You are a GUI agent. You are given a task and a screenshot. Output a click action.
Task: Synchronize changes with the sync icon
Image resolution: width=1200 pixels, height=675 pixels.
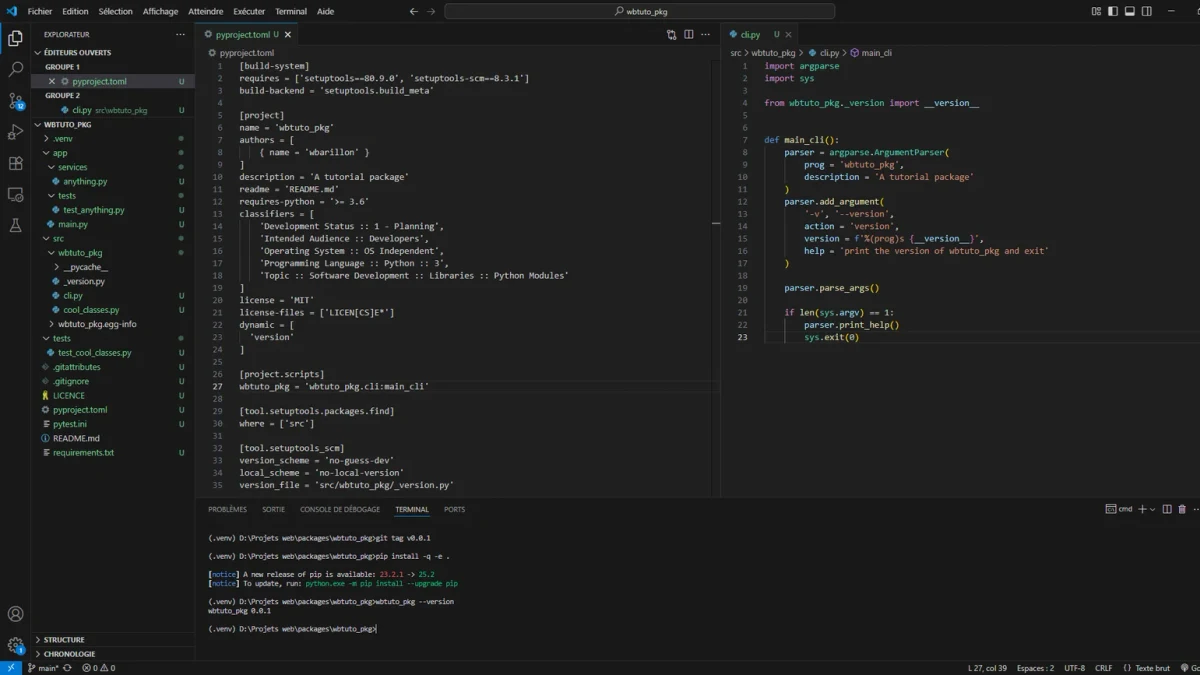[x=67, y=667]
